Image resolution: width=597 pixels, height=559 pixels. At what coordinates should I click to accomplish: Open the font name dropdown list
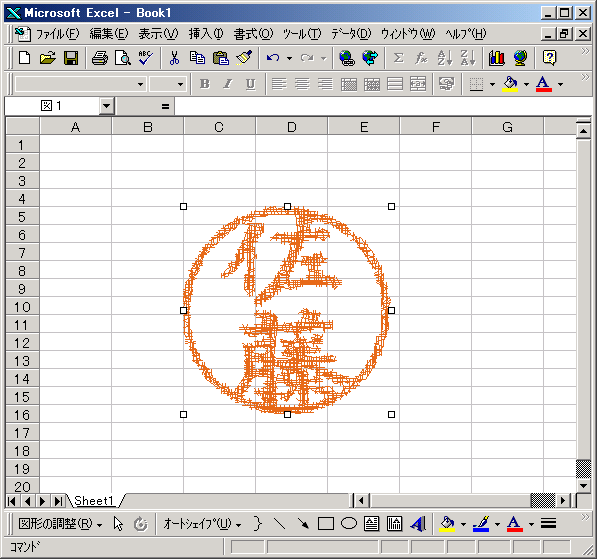[140, 84]
